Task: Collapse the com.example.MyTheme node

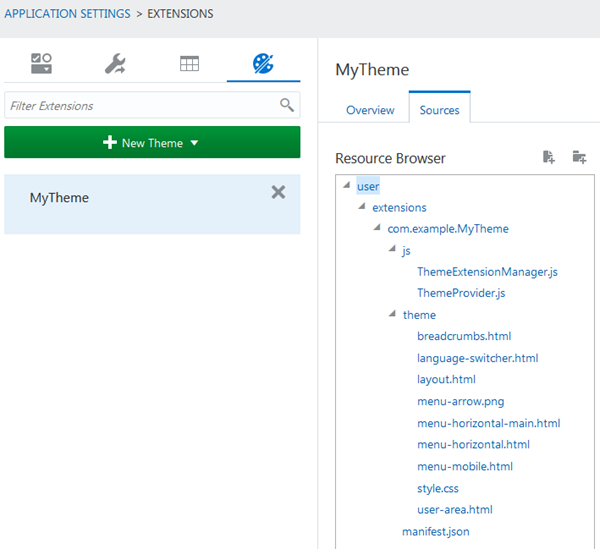Action: point(377,229)
